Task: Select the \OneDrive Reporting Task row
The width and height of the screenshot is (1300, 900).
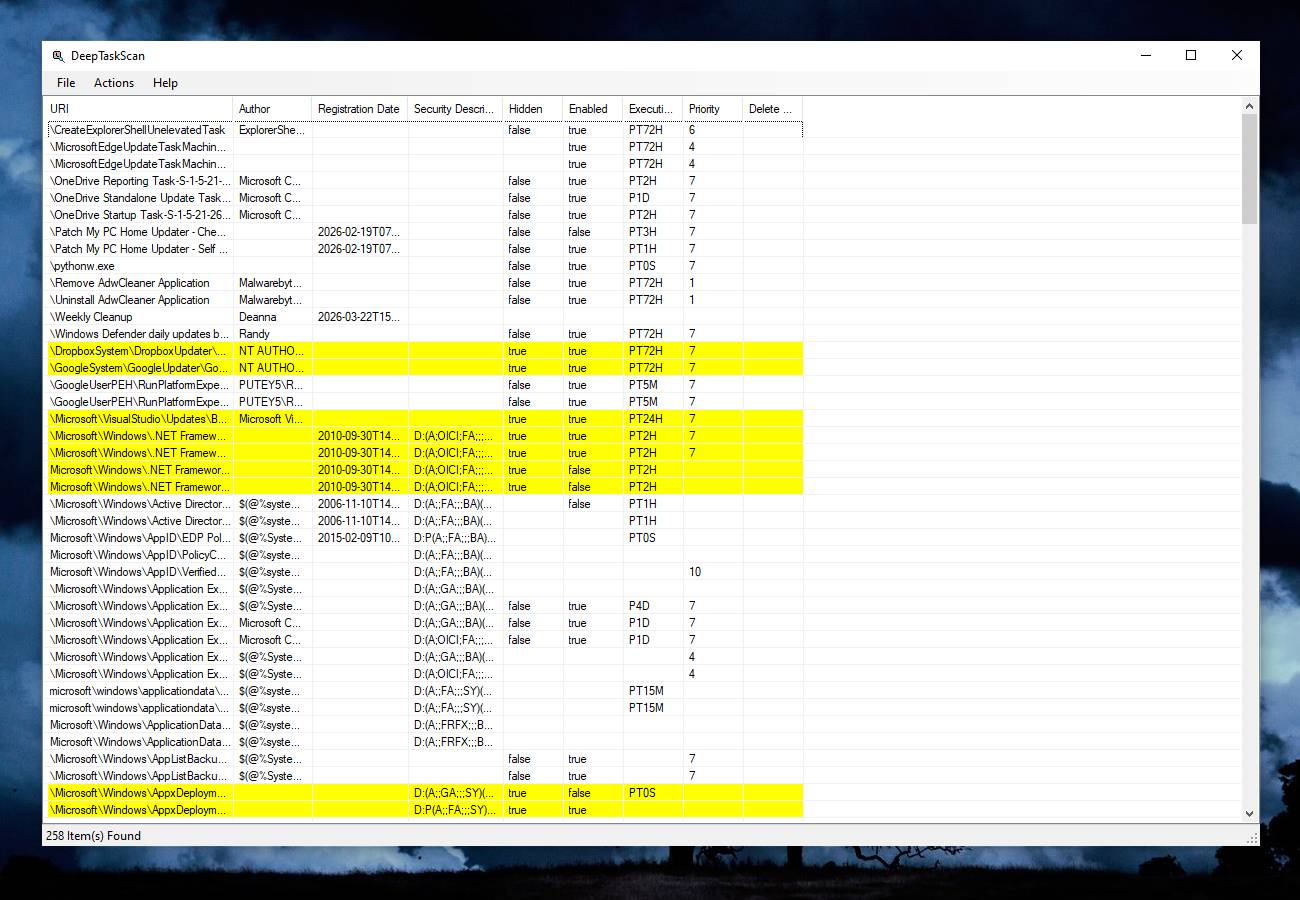Action: (425, 181)
